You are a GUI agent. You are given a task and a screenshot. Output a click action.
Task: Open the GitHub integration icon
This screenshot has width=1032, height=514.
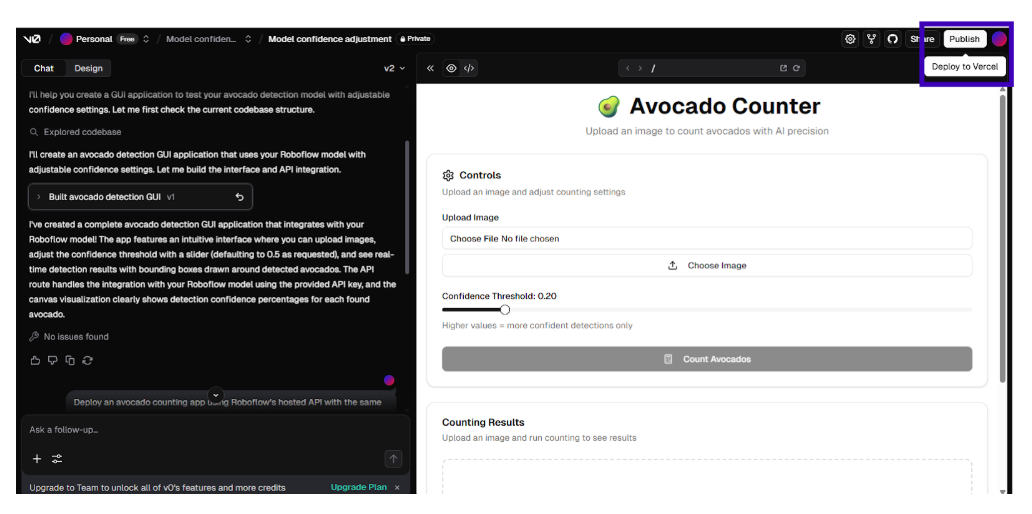tap(892, 39)
